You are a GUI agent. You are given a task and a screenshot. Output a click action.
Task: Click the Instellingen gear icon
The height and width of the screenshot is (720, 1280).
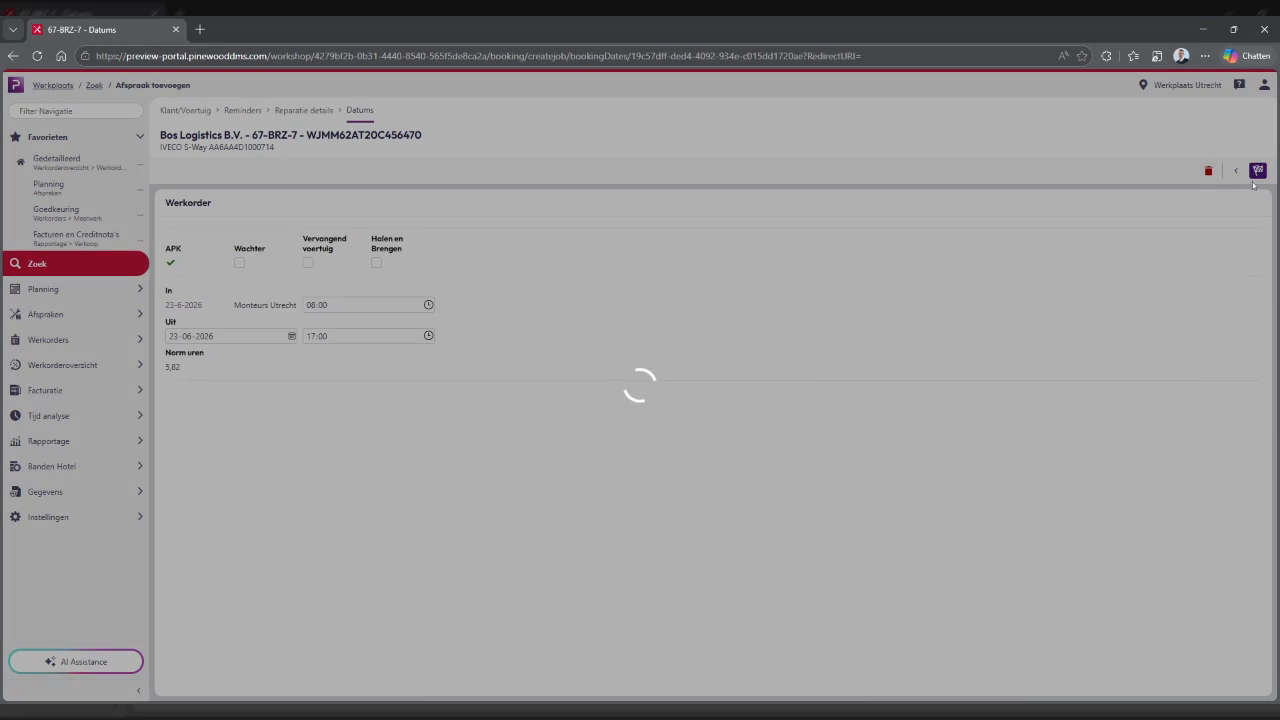[15, 517]
